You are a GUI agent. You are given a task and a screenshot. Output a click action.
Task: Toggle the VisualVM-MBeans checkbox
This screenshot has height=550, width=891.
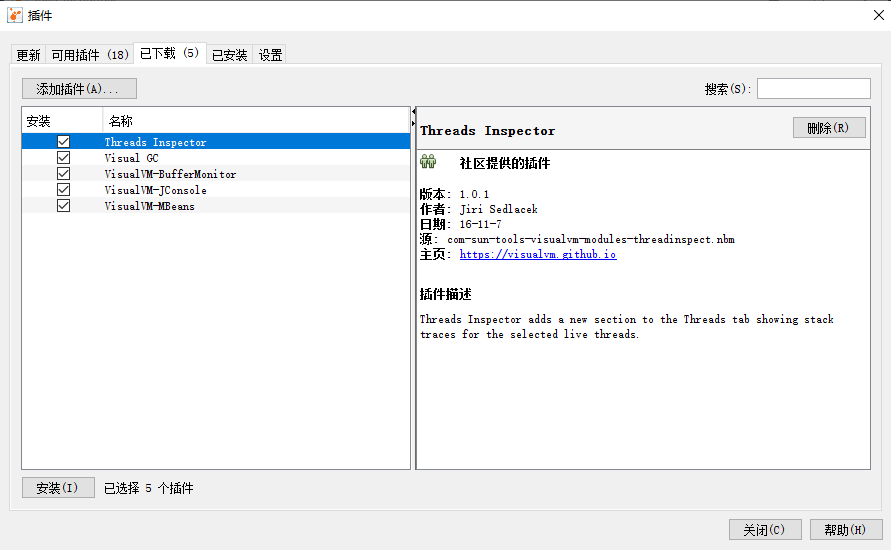pyautogui.click(x=64, y=206)
